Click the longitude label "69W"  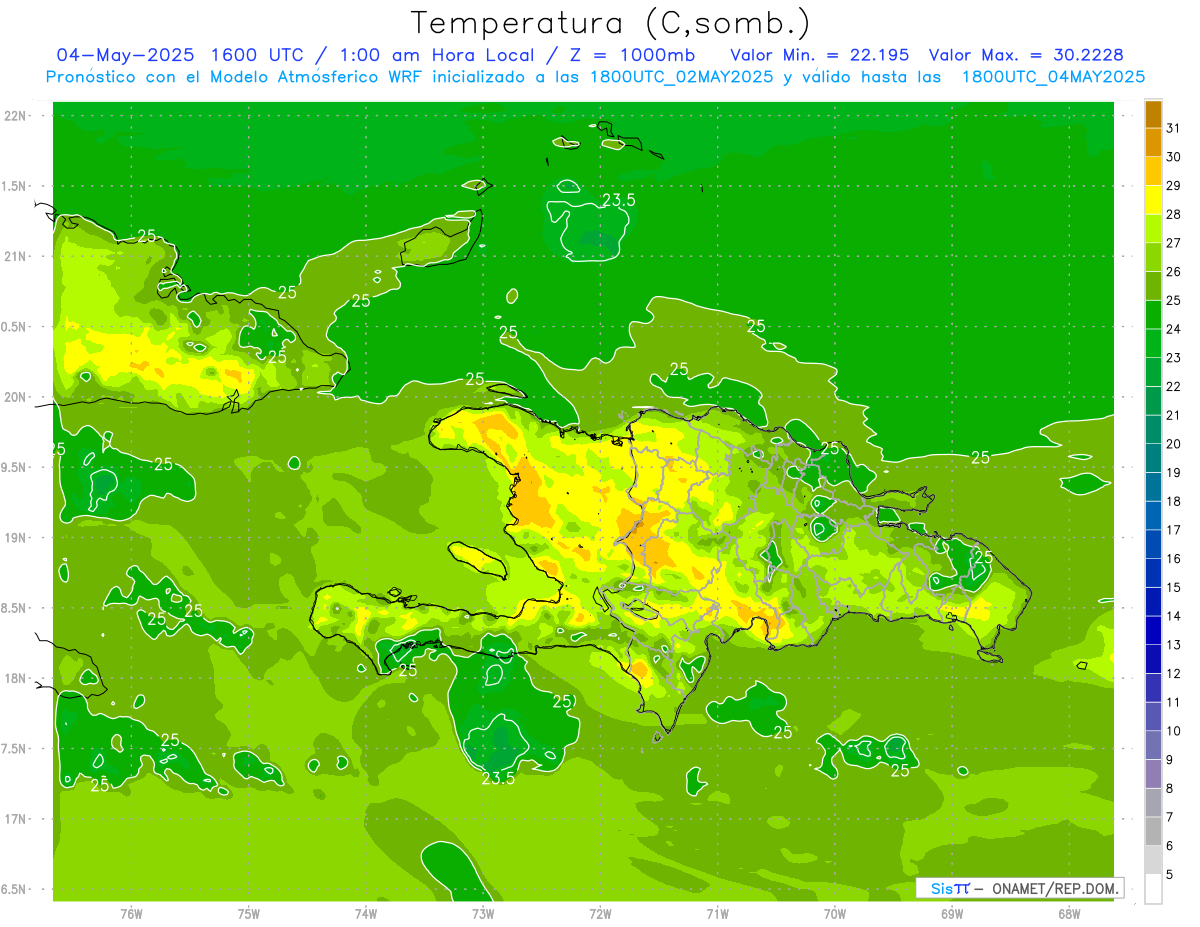click(x=951, y=913)
